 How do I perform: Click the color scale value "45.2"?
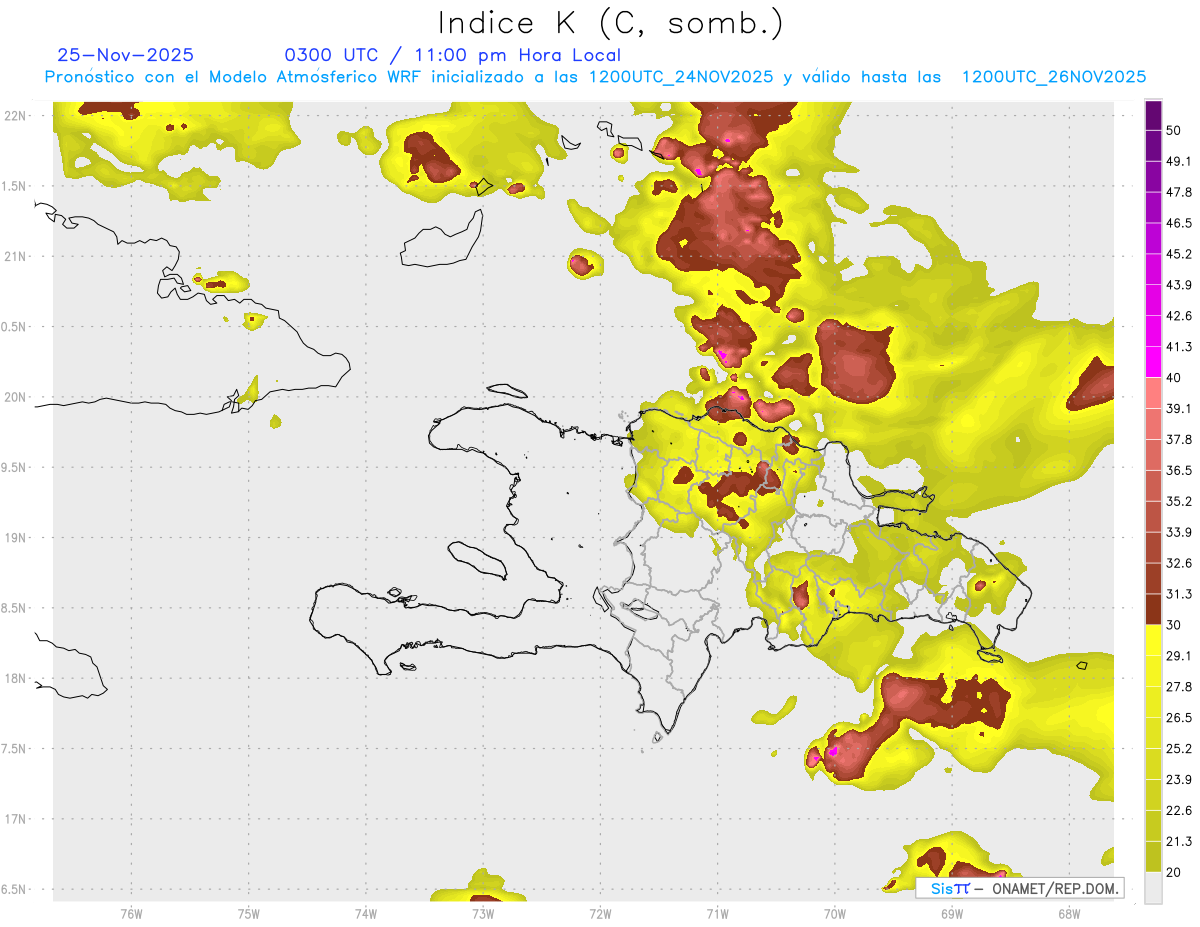(x=1179, y=254)
